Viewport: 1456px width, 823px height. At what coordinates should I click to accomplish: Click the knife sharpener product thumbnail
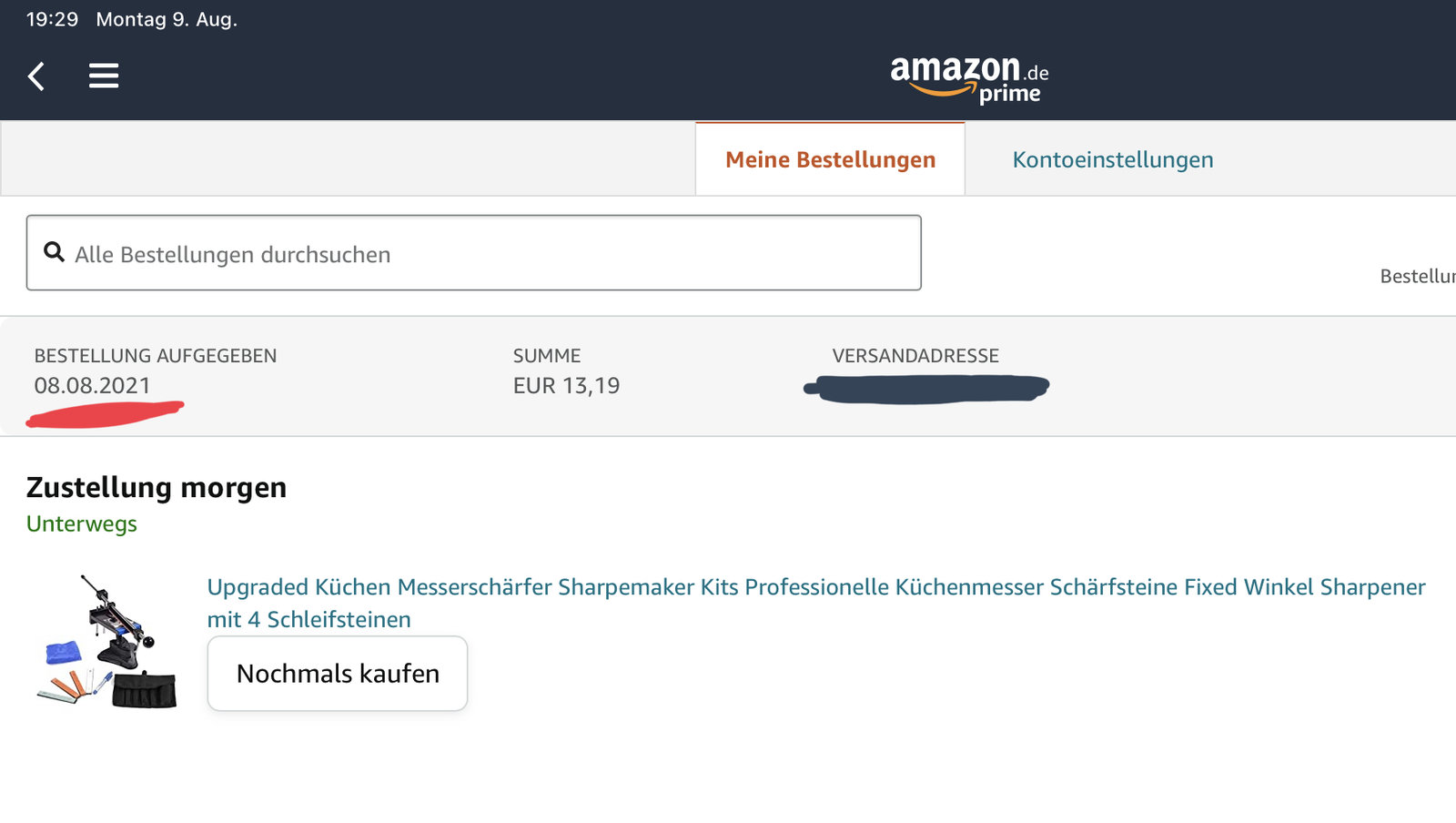[107, 642]
